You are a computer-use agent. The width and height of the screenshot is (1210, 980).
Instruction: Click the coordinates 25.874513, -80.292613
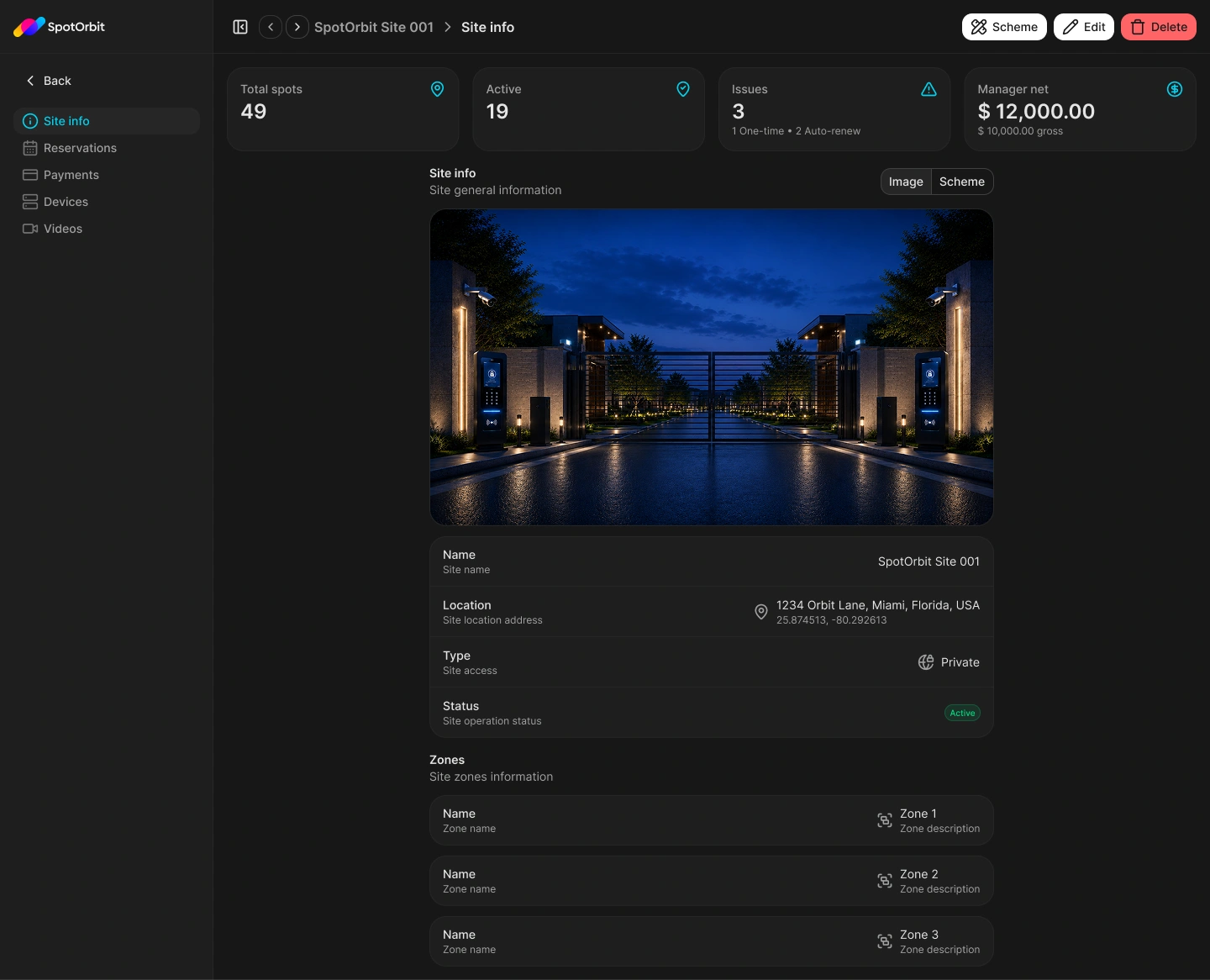832,620
